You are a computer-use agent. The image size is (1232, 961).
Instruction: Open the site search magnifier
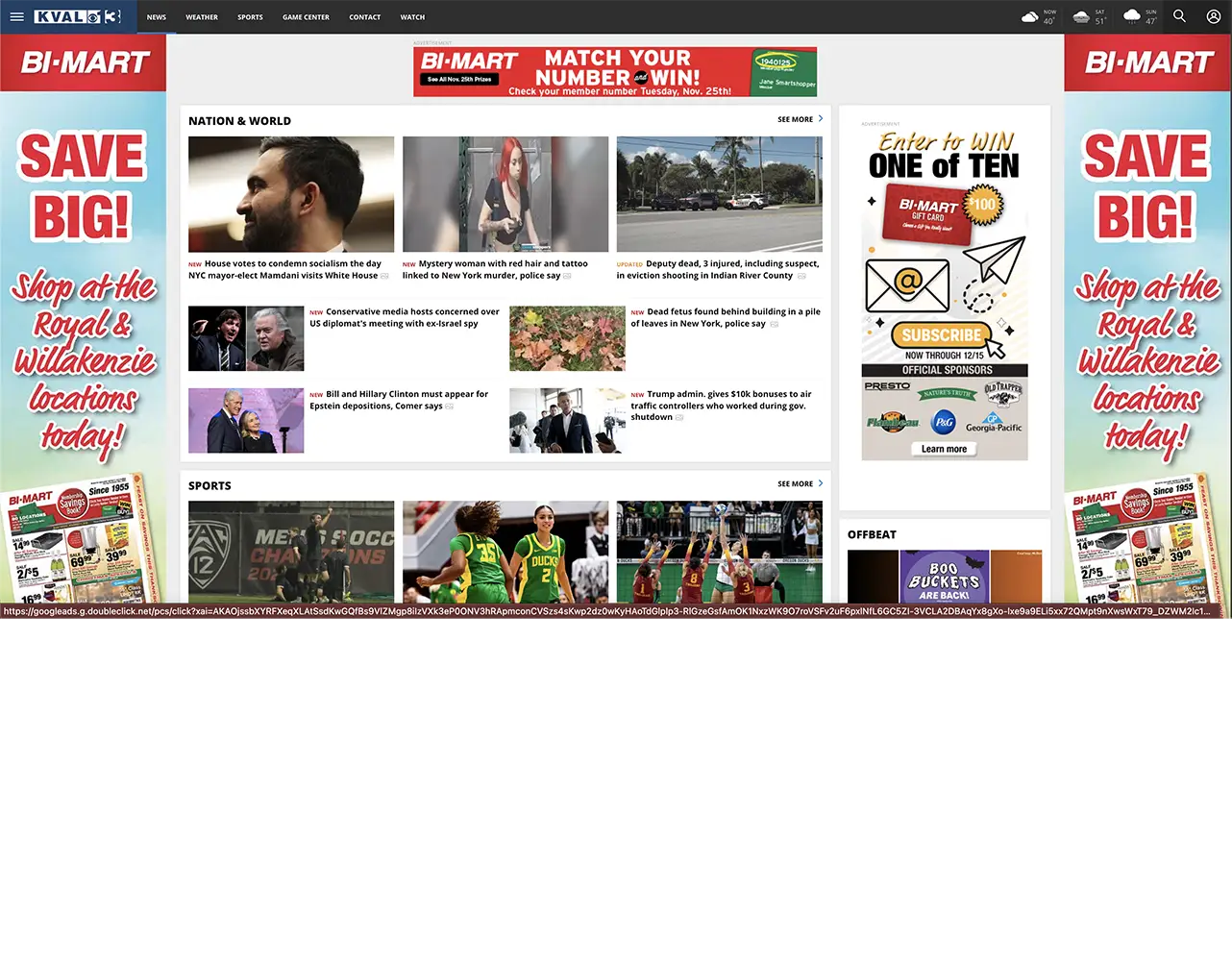coord(1179,16)
